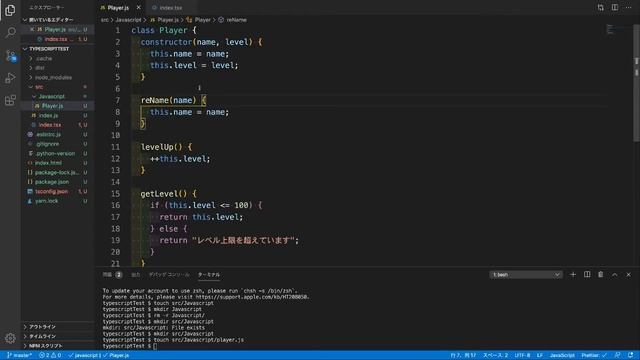Change indentation spaces setting in status bar

click(x=495, y=356)
